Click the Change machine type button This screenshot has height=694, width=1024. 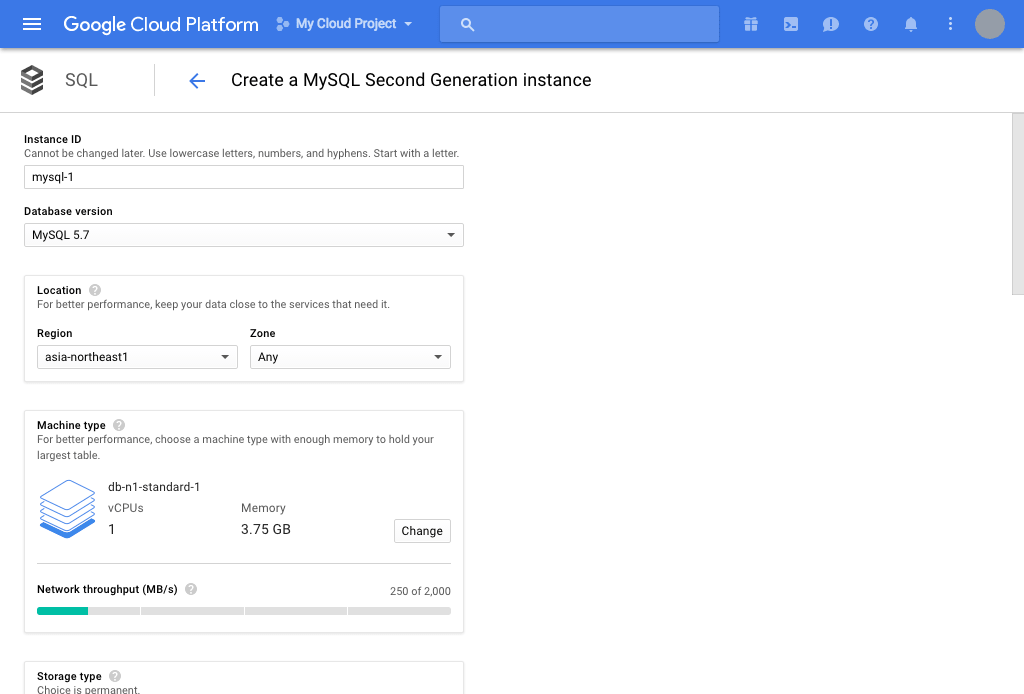[x=422, y=531]
